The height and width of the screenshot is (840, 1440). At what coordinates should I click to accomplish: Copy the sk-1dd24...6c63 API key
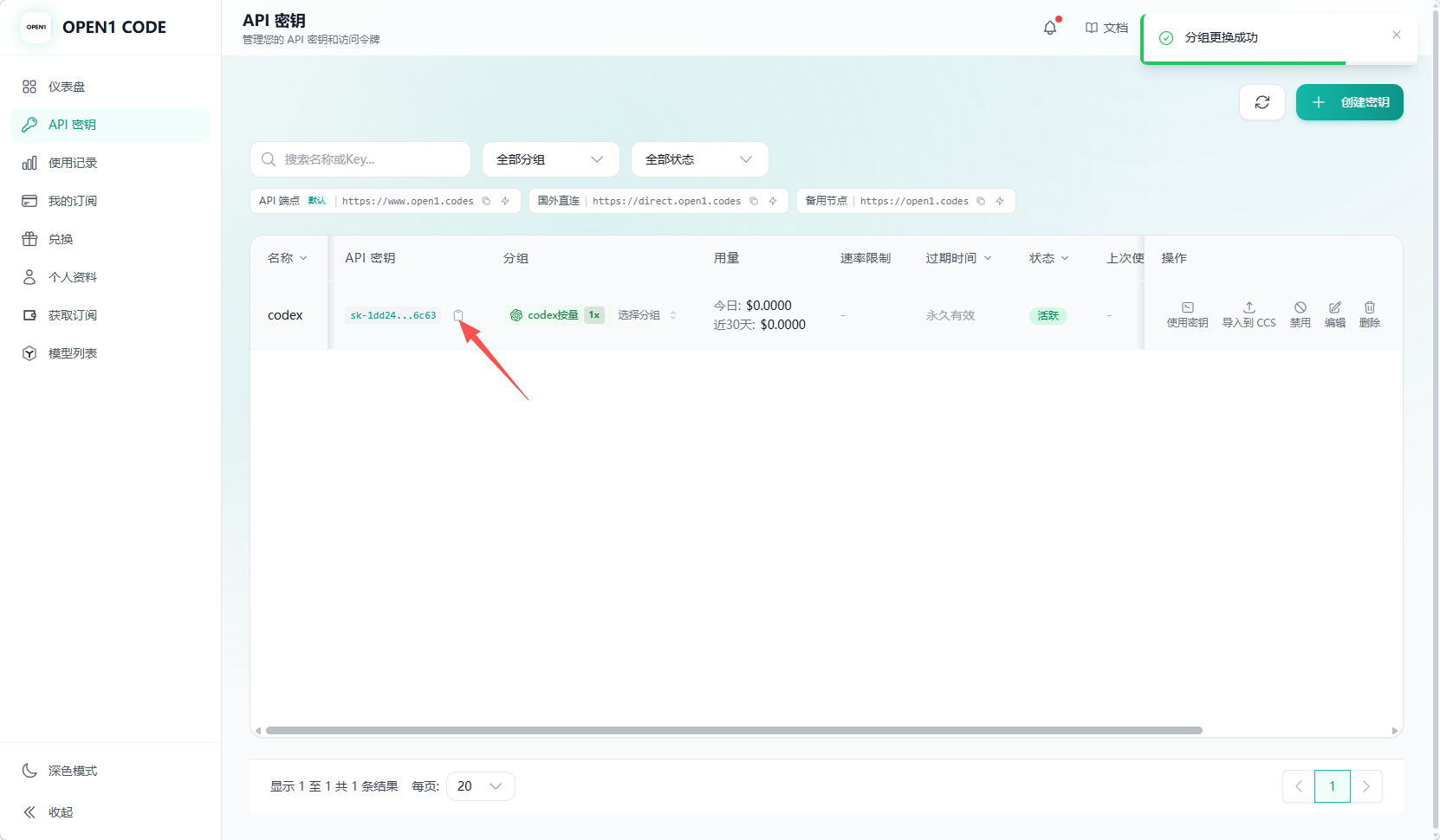point(458,315)
